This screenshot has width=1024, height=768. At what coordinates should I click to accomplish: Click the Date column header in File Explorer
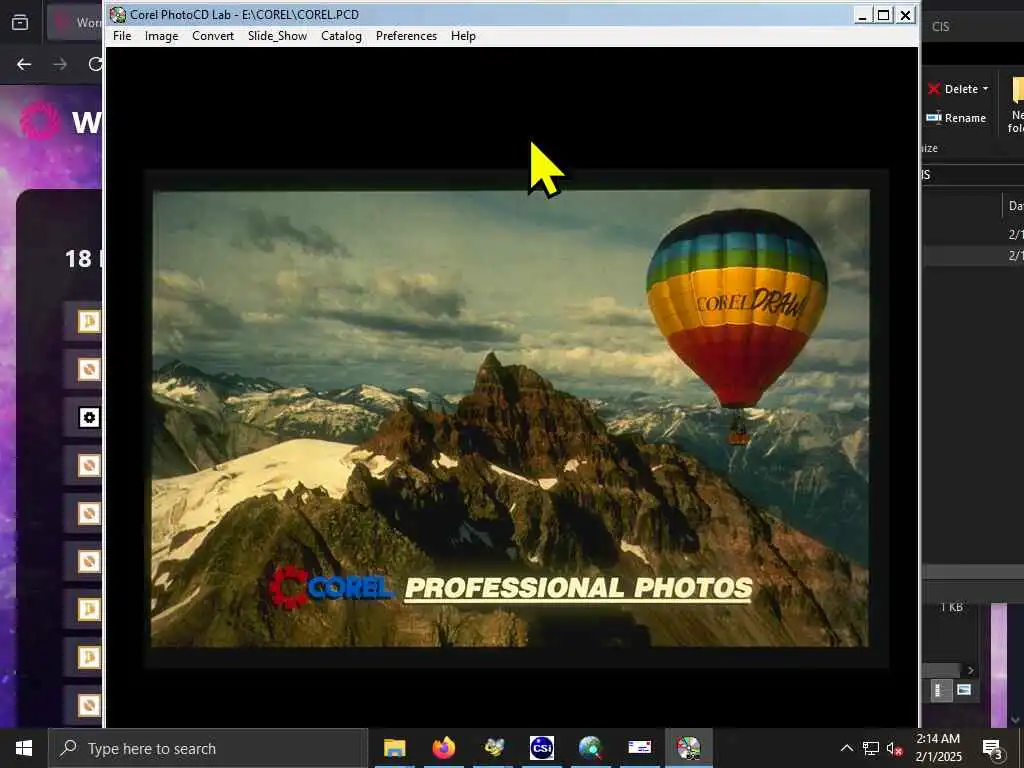1014,206
